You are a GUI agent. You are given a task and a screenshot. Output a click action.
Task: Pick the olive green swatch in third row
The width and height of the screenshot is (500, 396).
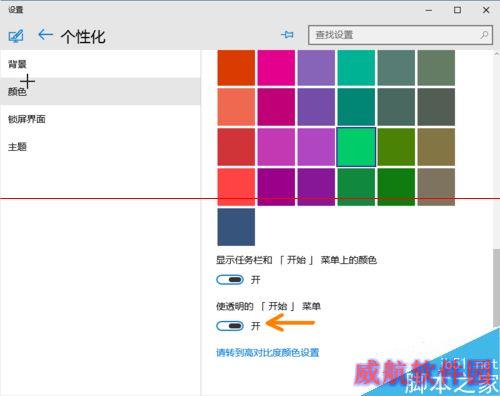[x=396, y=147]
